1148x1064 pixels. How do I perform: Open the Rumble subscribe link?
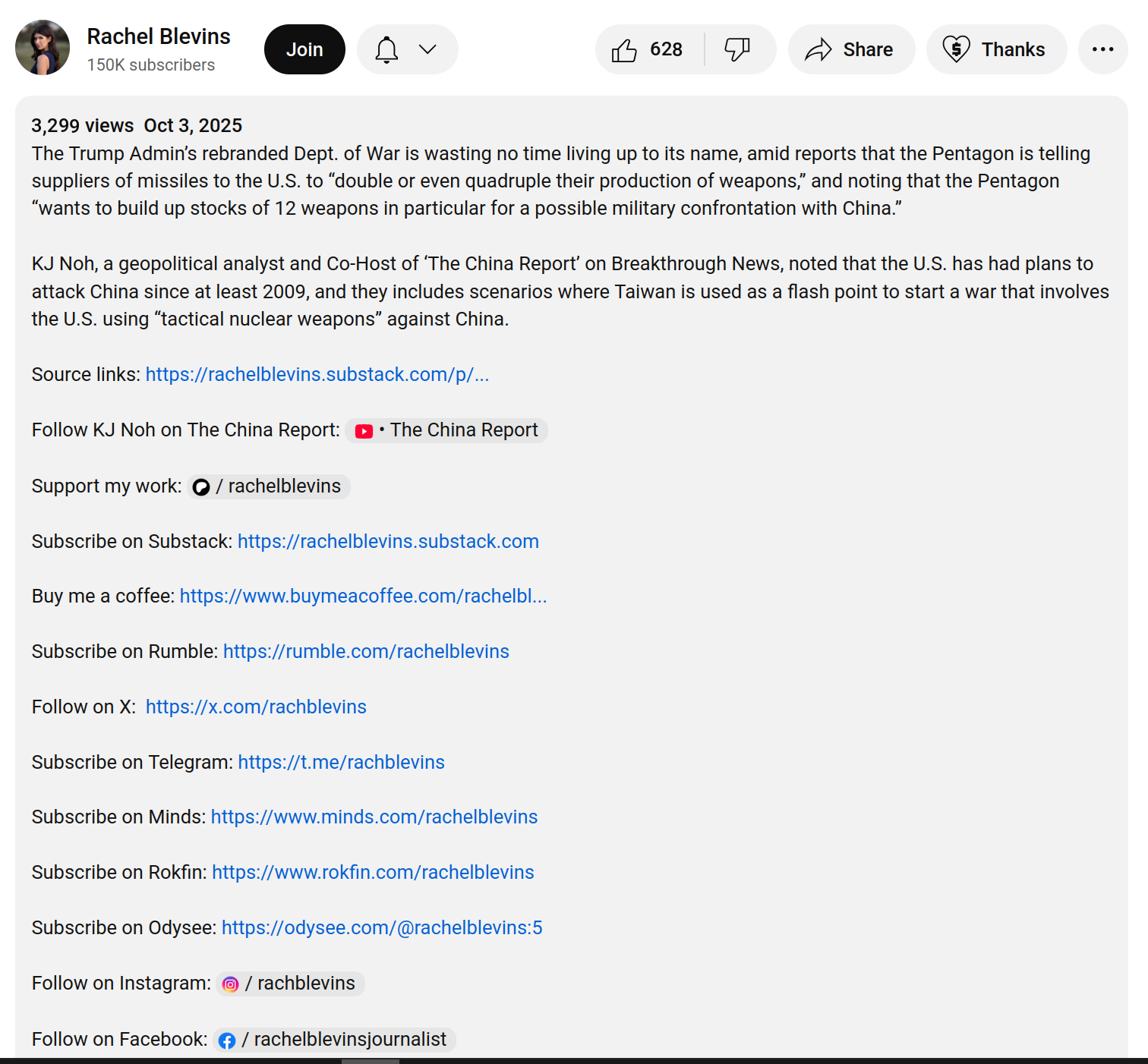coord(365,652)
